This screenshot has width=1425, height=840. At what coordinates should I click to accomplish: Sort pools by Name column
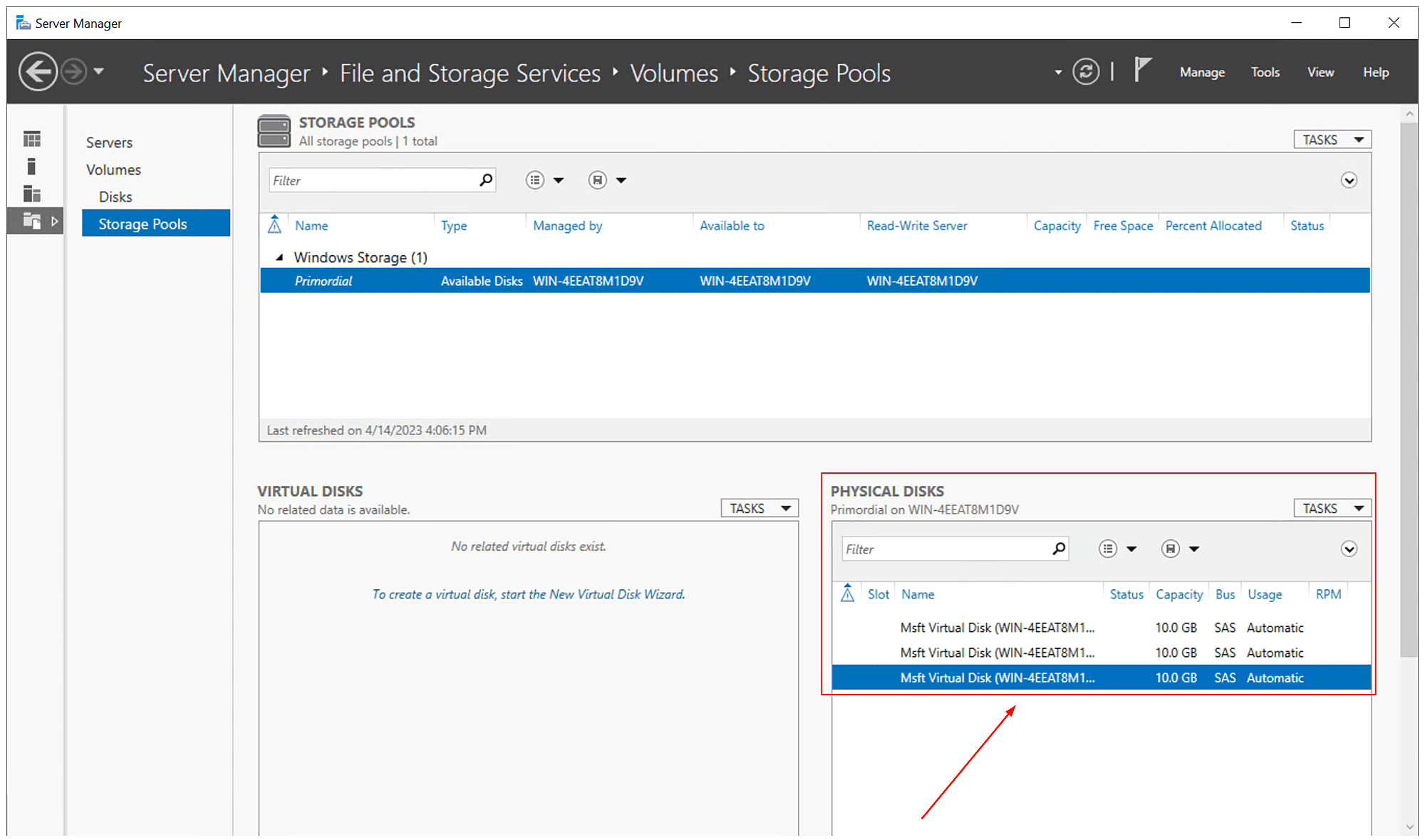[311, 226]
